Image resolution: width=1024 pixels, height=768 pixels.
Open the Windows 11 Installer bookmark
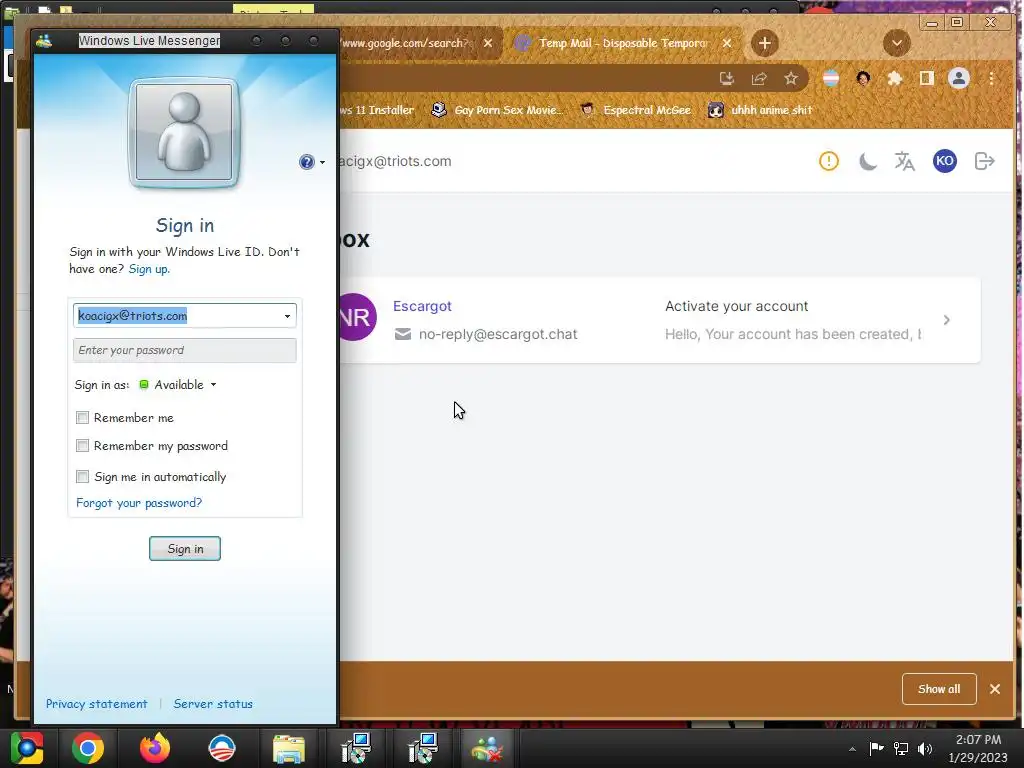click(377, 110)
